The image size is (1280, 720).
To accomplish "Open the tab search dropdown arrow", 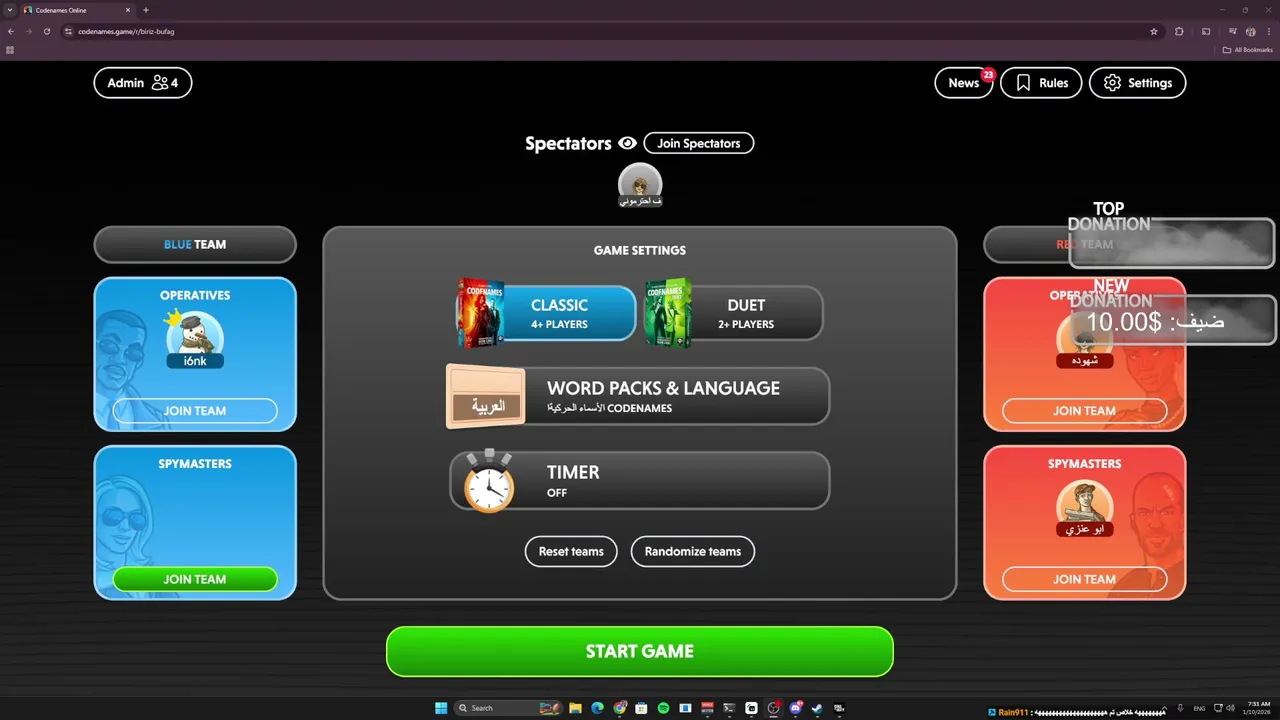I will click(x=9, y=10).
